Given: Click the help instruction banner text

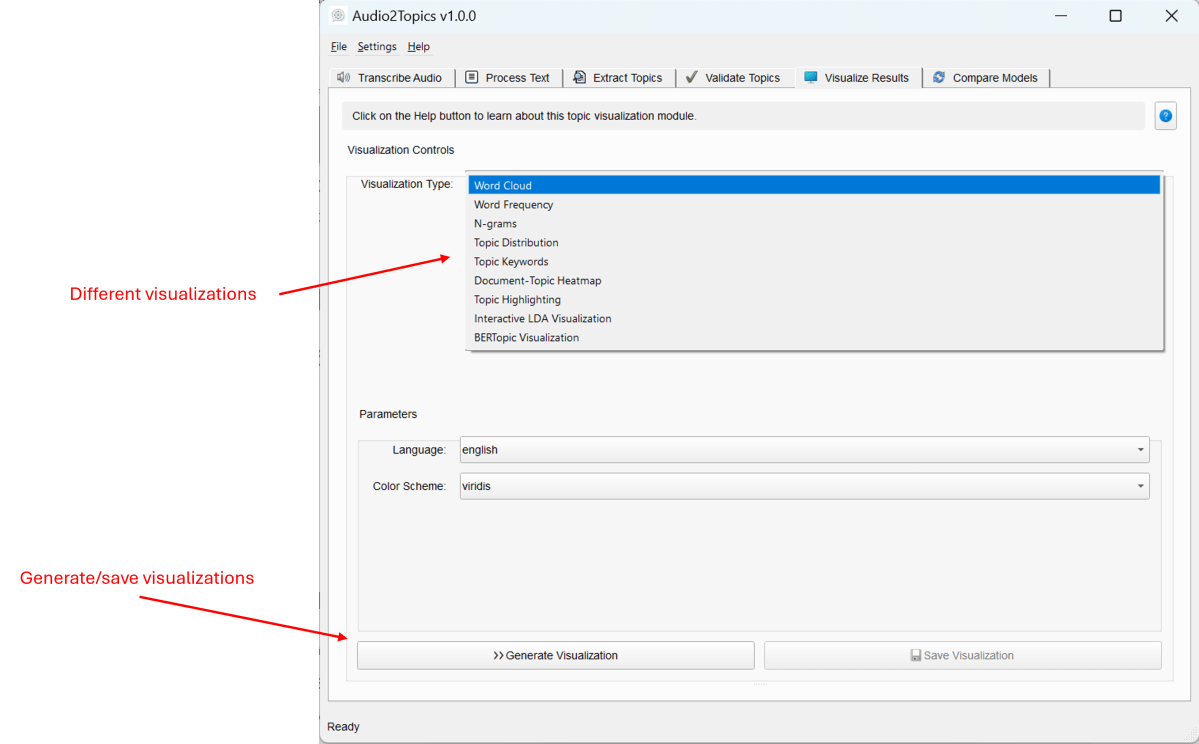Looking at the screenshot, I should pyautogui.click(x=524, y=116).
